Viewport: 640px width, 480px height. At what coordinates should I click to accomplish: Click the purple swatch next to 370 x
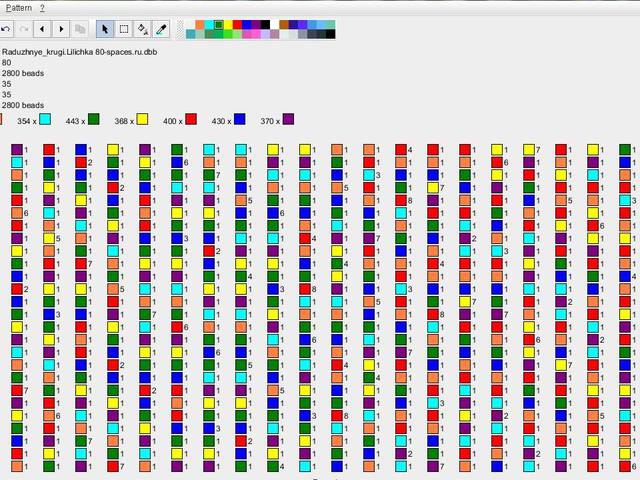(288, 120)
